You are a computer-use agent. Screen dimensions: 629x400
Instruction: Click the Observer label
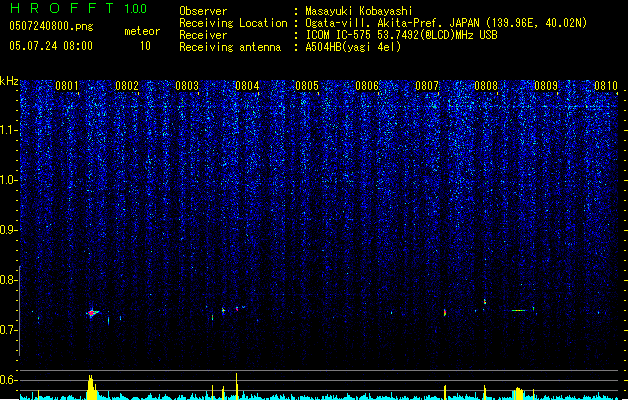203,11
